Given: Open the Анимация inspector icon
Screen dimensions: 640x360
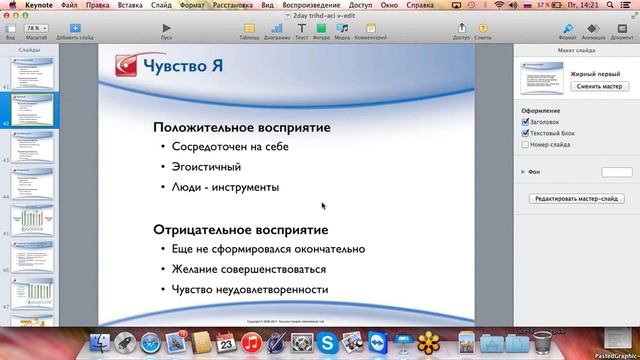Looking at the screenshot, I should tap(593, 28).
